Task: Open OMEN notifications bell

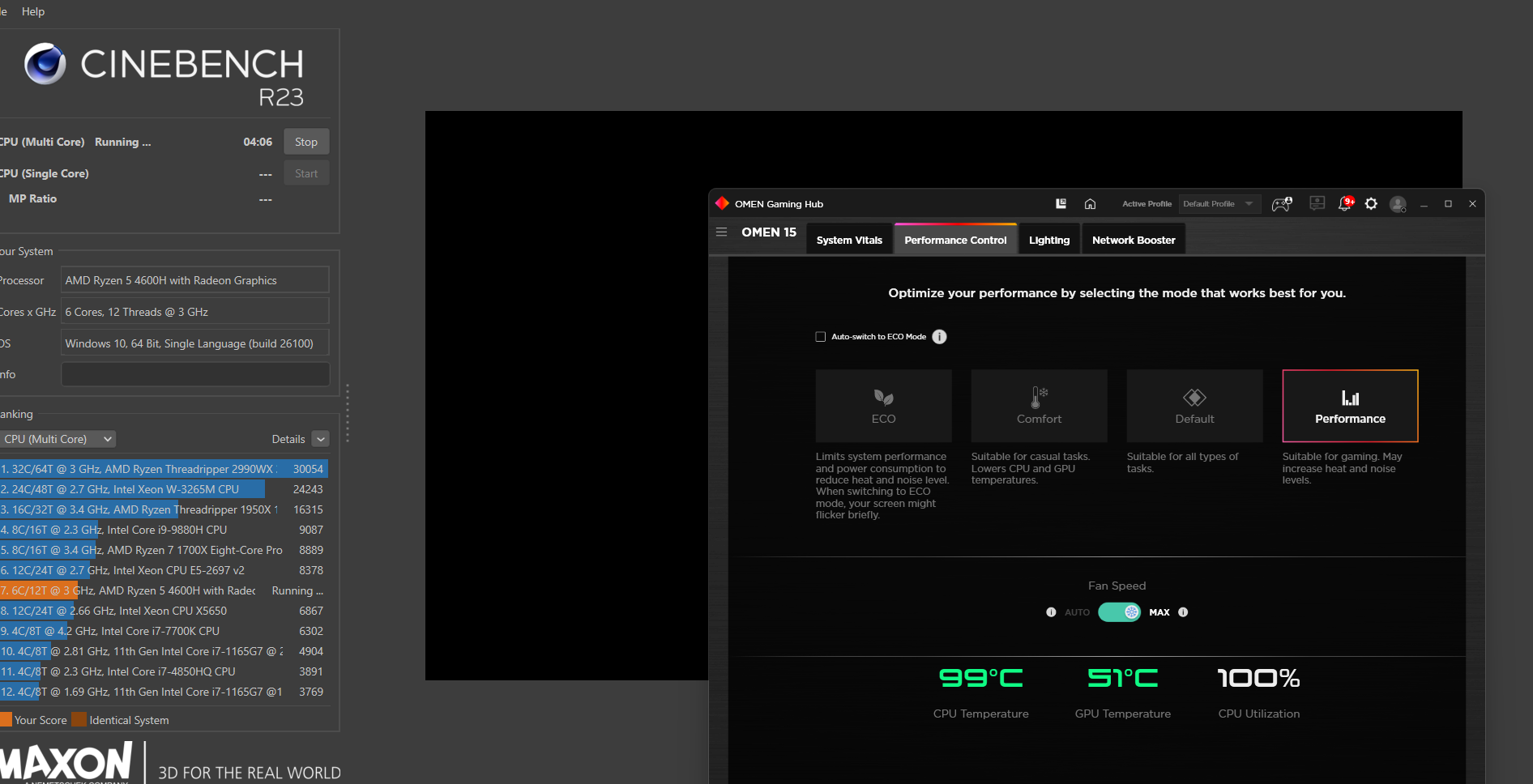Action: [1343, 205]
